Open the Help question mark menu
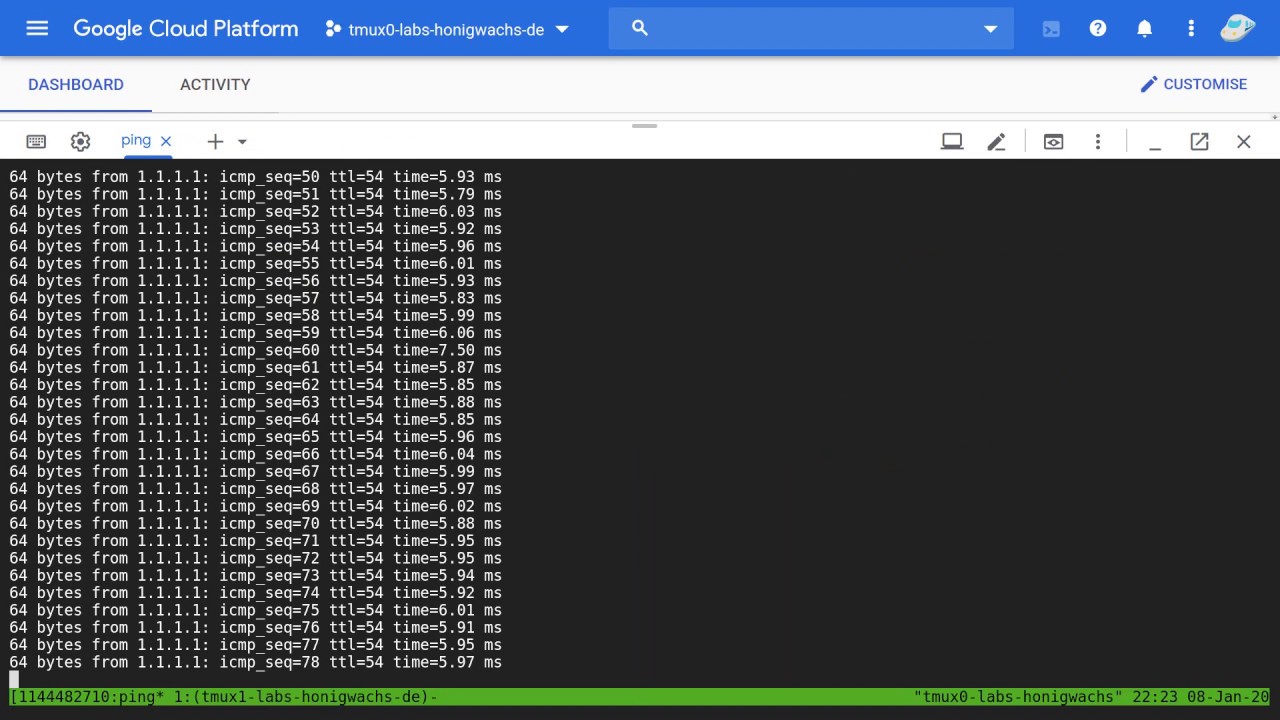The width and height of the screenshot is (1280, 720). pyautogui.click(x=1098, y=28)
